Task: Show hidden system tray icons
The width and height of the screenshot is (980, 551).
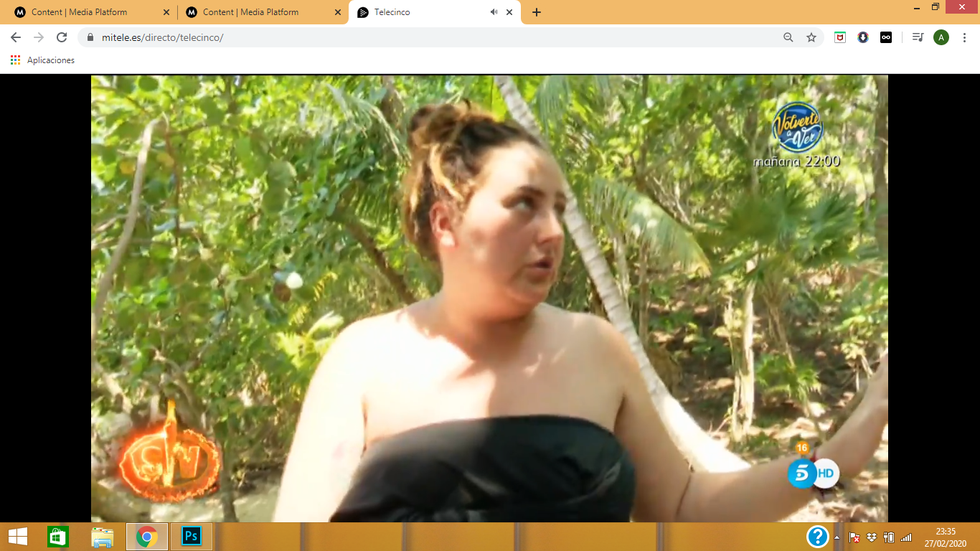Action: point(837,537)
